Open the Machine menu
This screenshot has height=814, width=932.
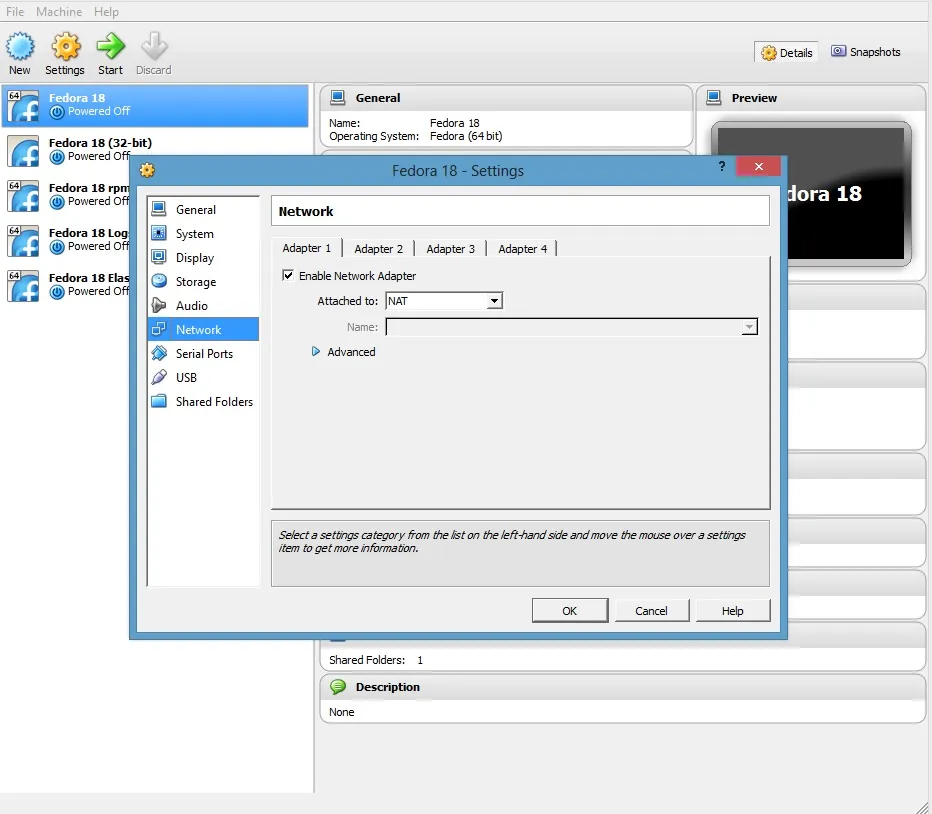point(59,12)
